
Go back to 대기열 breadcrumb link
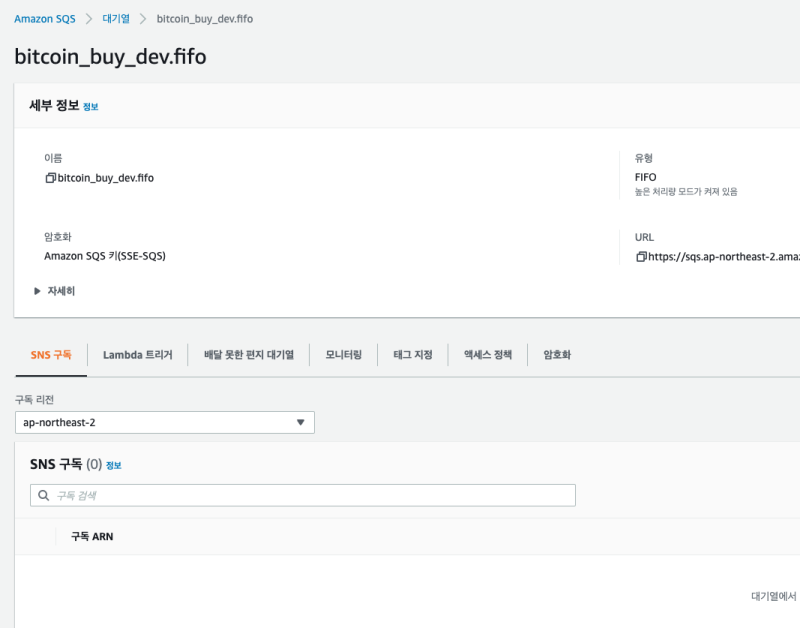(116, 19)
